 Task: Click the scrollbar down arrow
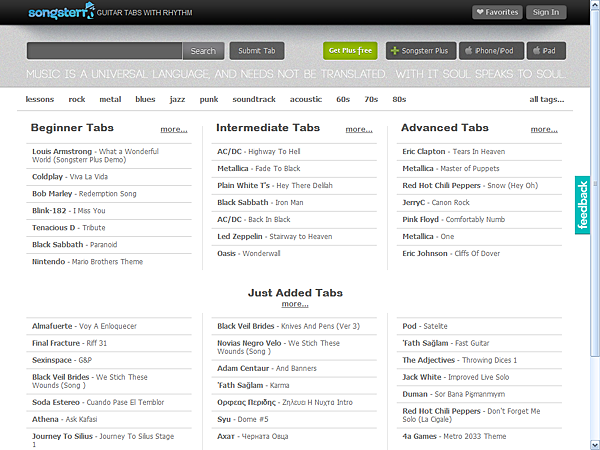[x=595, y=445]
